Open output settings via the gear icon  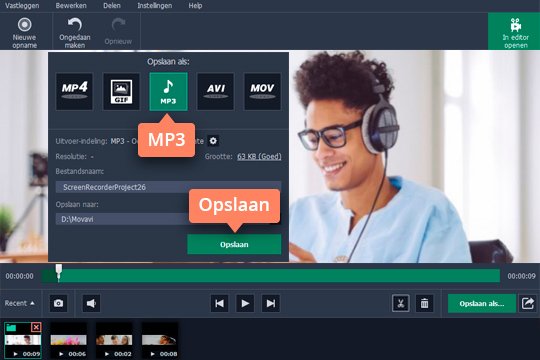pyautogui.click(x=213, y=141)
